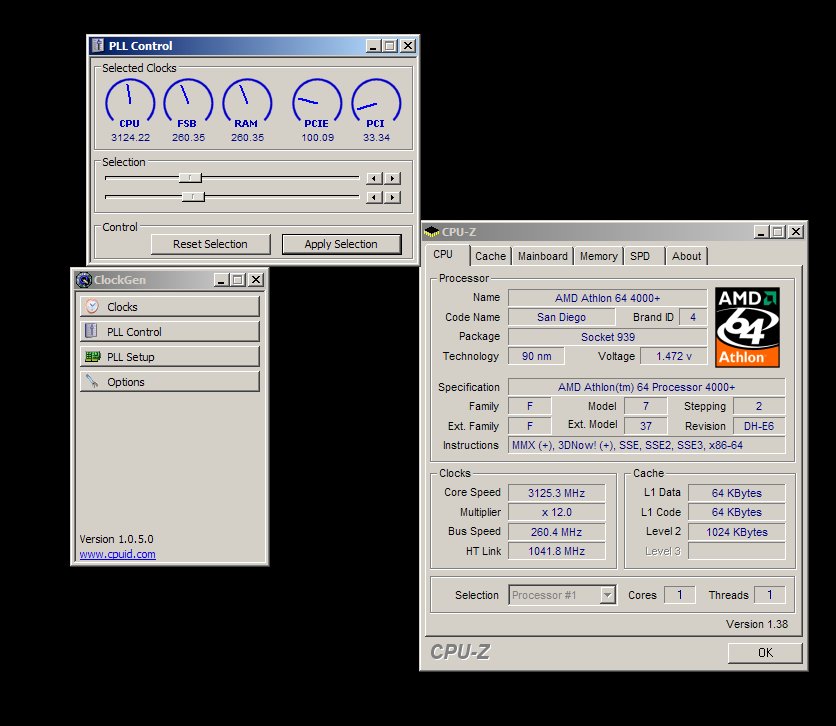Image resolution: width=836 pixels, height=726 pixels.
Task: Click the San Diego code name field
Action: 561,317
